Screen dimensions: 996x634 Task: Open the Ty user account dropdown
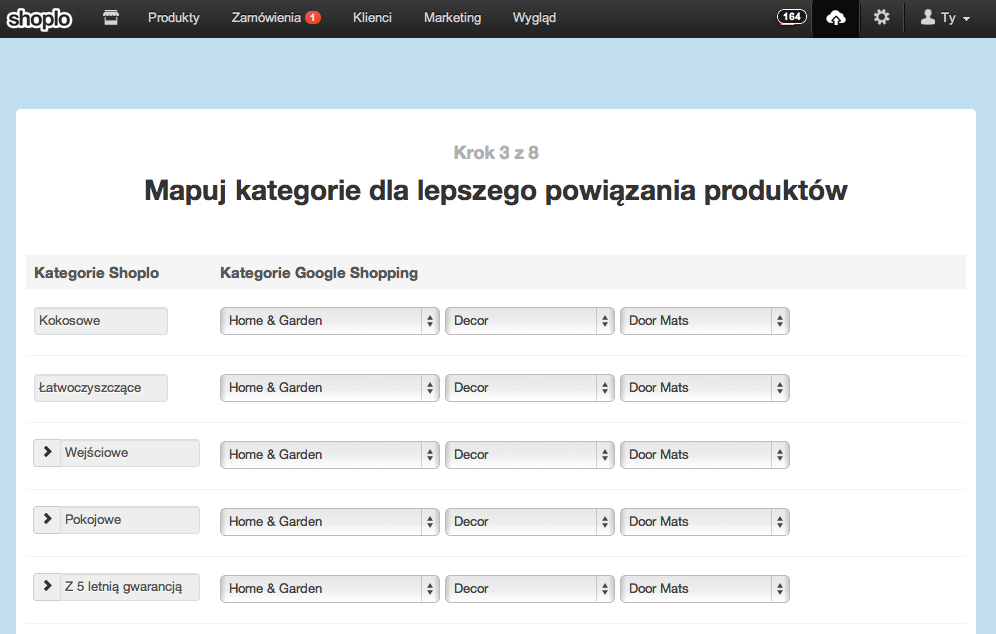pyautogui.click(x=946, y=18)
